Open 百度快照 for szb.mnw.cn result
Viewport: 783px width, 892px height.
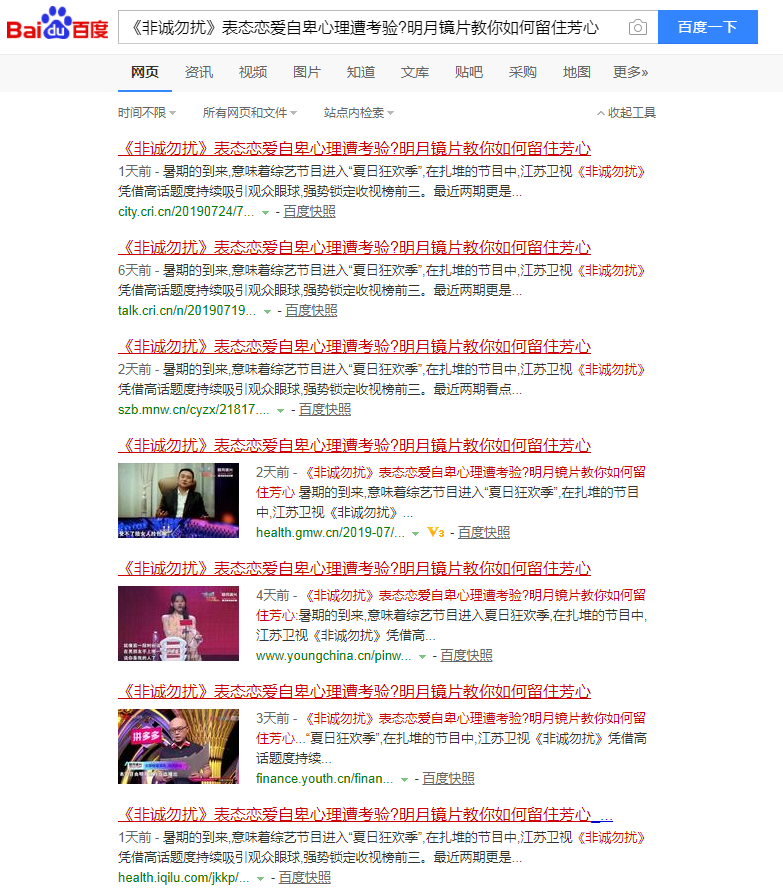click(325, 410)
